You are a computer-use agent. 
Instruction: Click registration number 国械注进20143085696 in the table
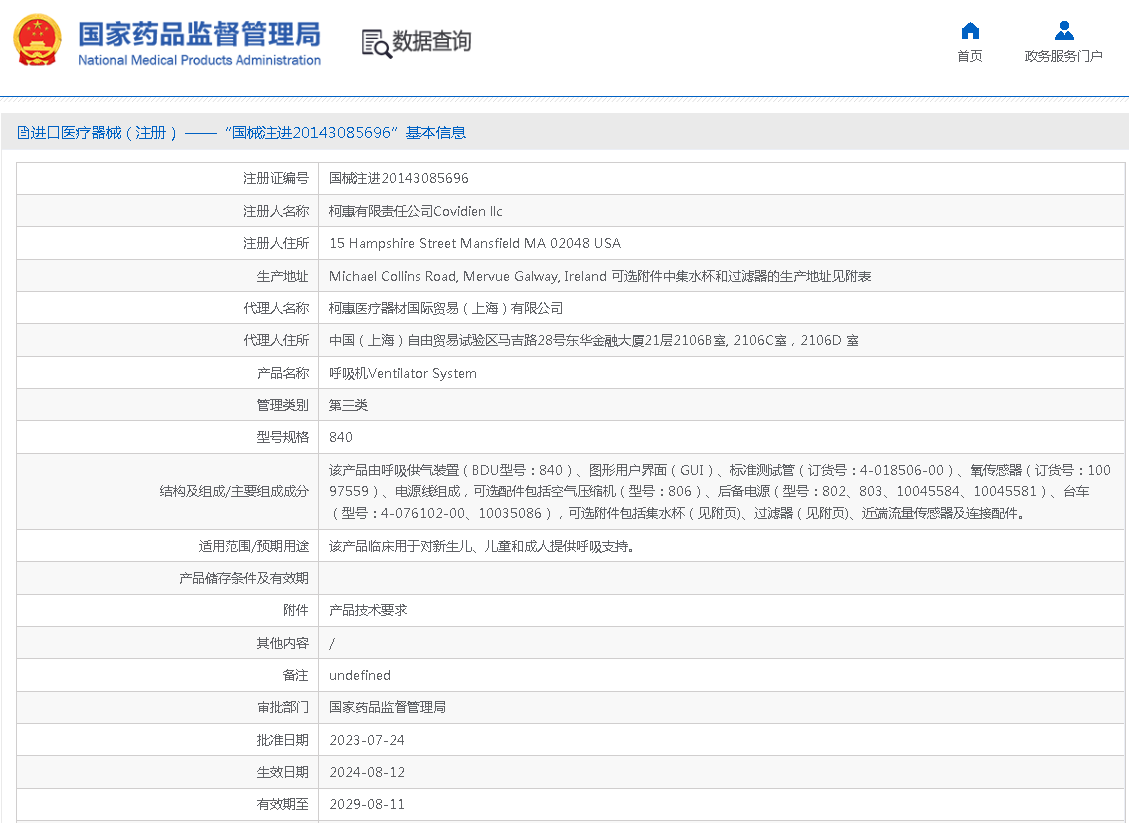pos(398,179)
